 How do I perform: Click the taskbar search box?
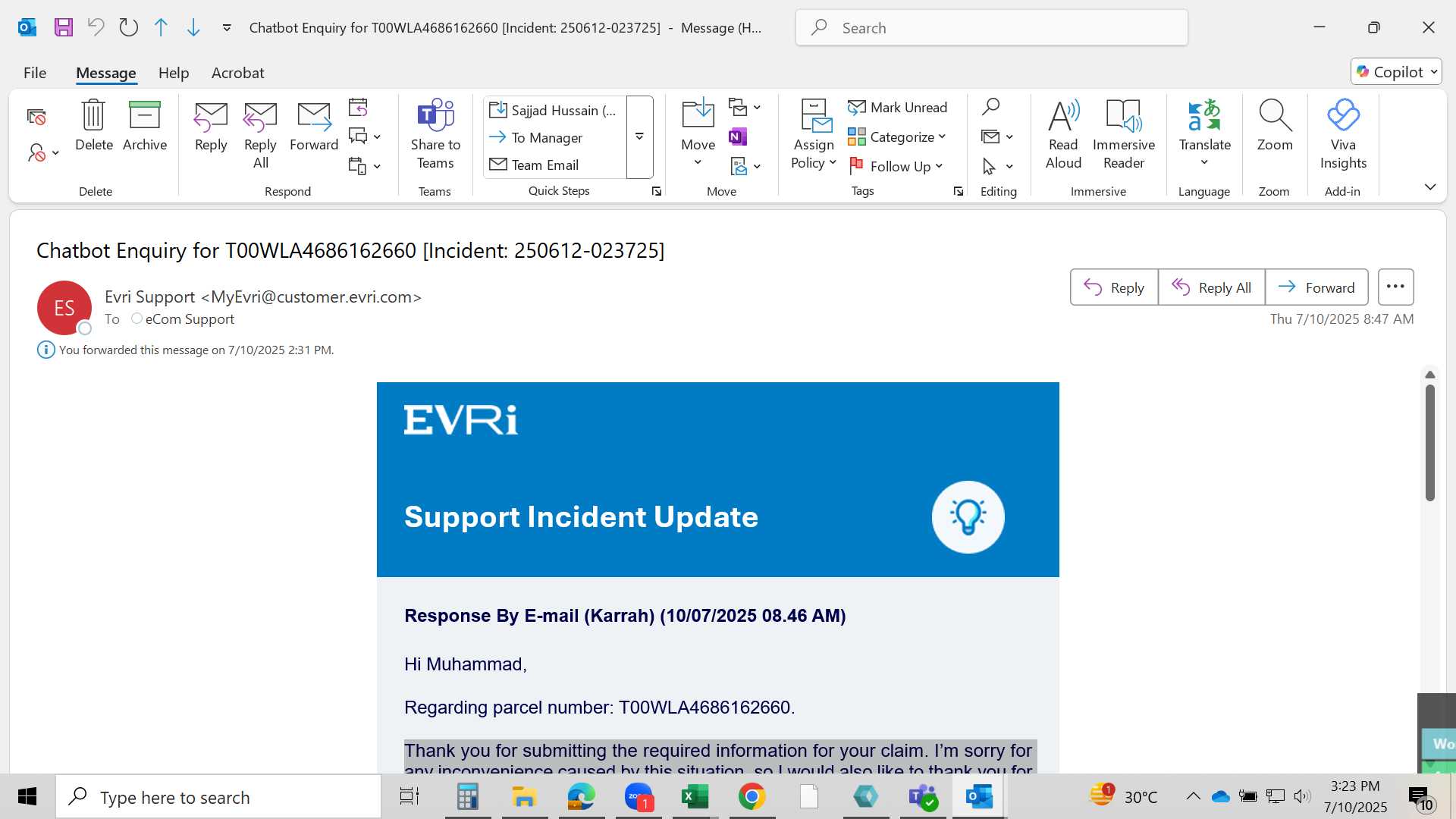click(x=218, y=797)
